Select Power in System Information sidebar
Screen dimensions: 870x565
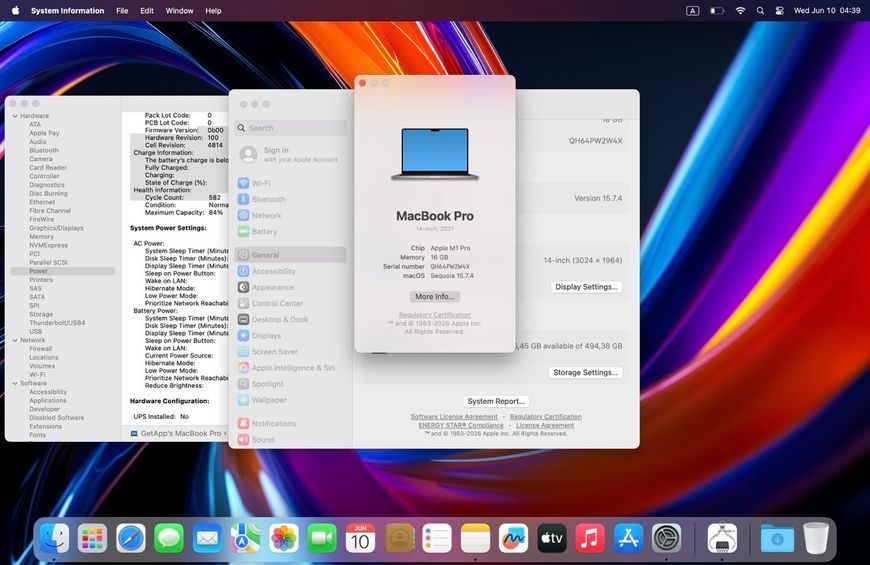[63, 271]
